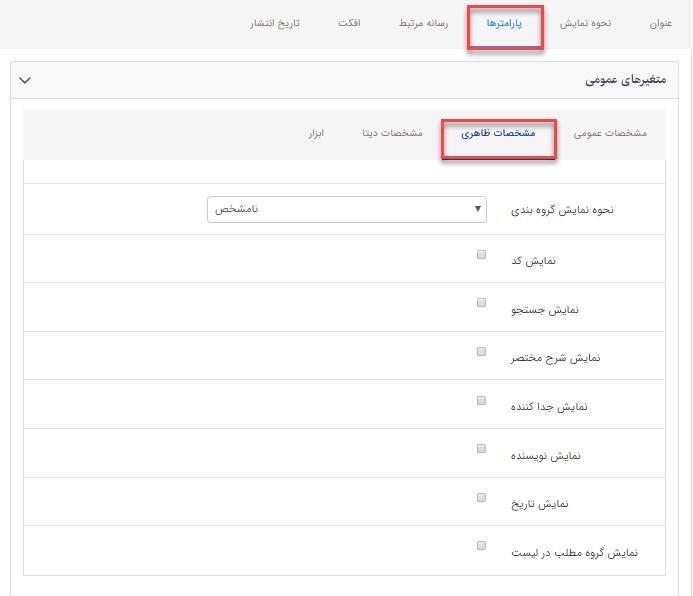
Task: Toggle the نمایش جدا کننده checkbox
Action: (481, 401)
